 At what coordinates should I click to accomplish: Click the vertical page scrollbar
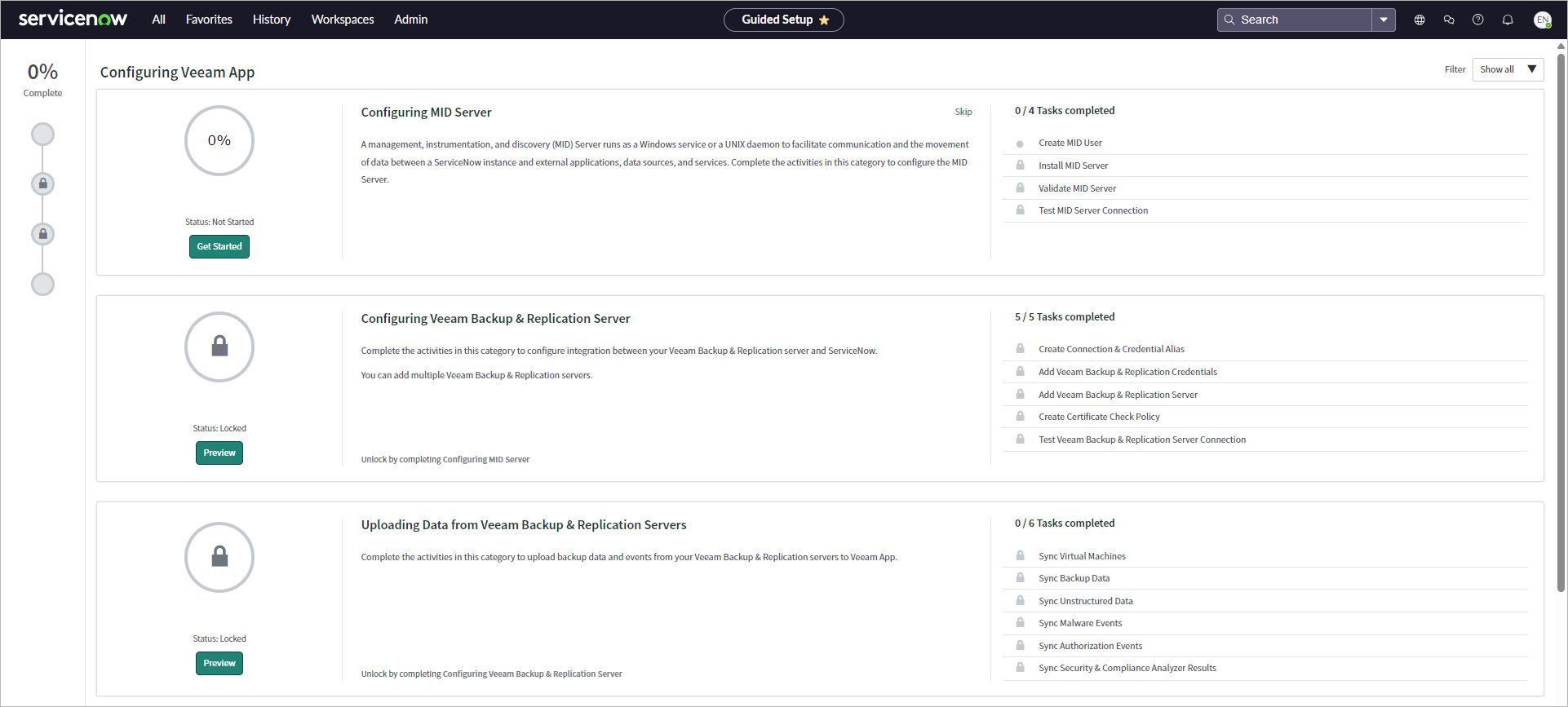point(1561,322)
